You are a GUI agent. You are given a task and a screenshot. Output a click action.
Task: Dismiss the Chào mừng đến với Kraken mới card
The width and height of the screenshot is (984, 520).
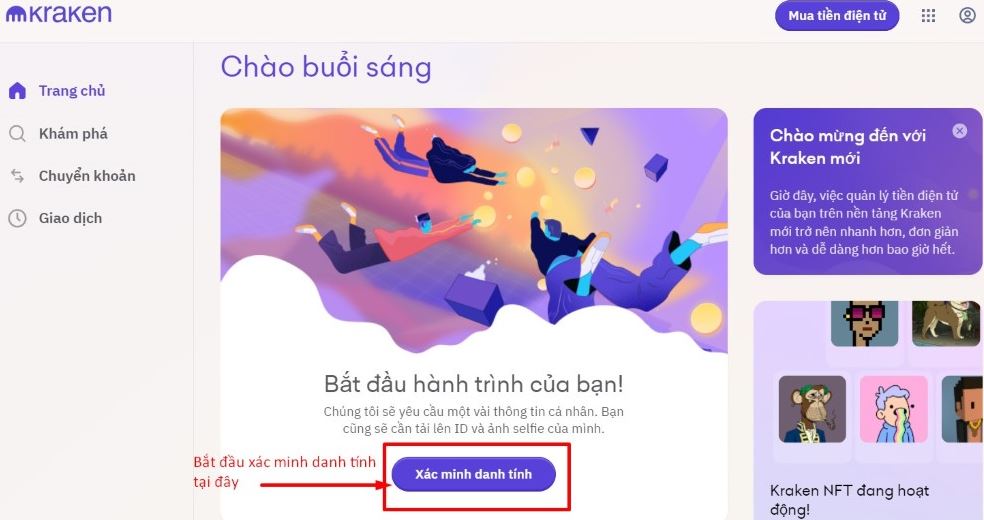[x=959, y=130]
